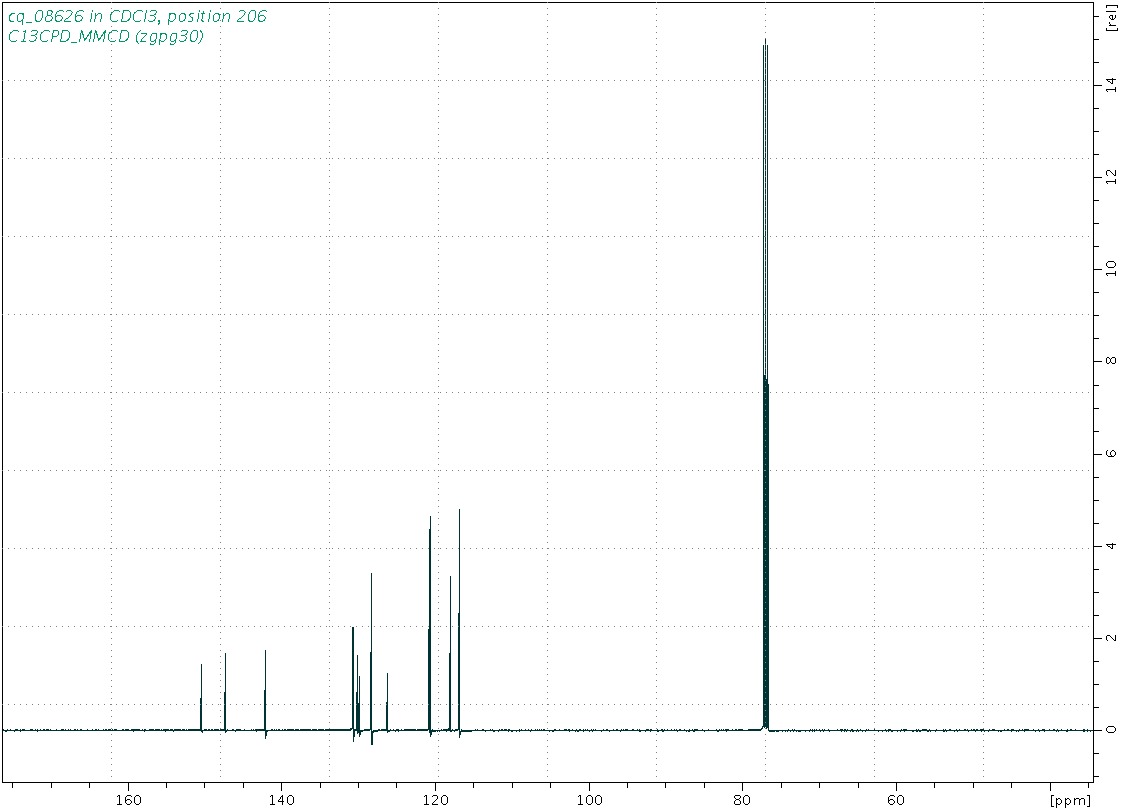The height and width of the screenshot is (811, 1124).
Task: Pick the isolated peak near 142 ppm
Action: [265, 694]
